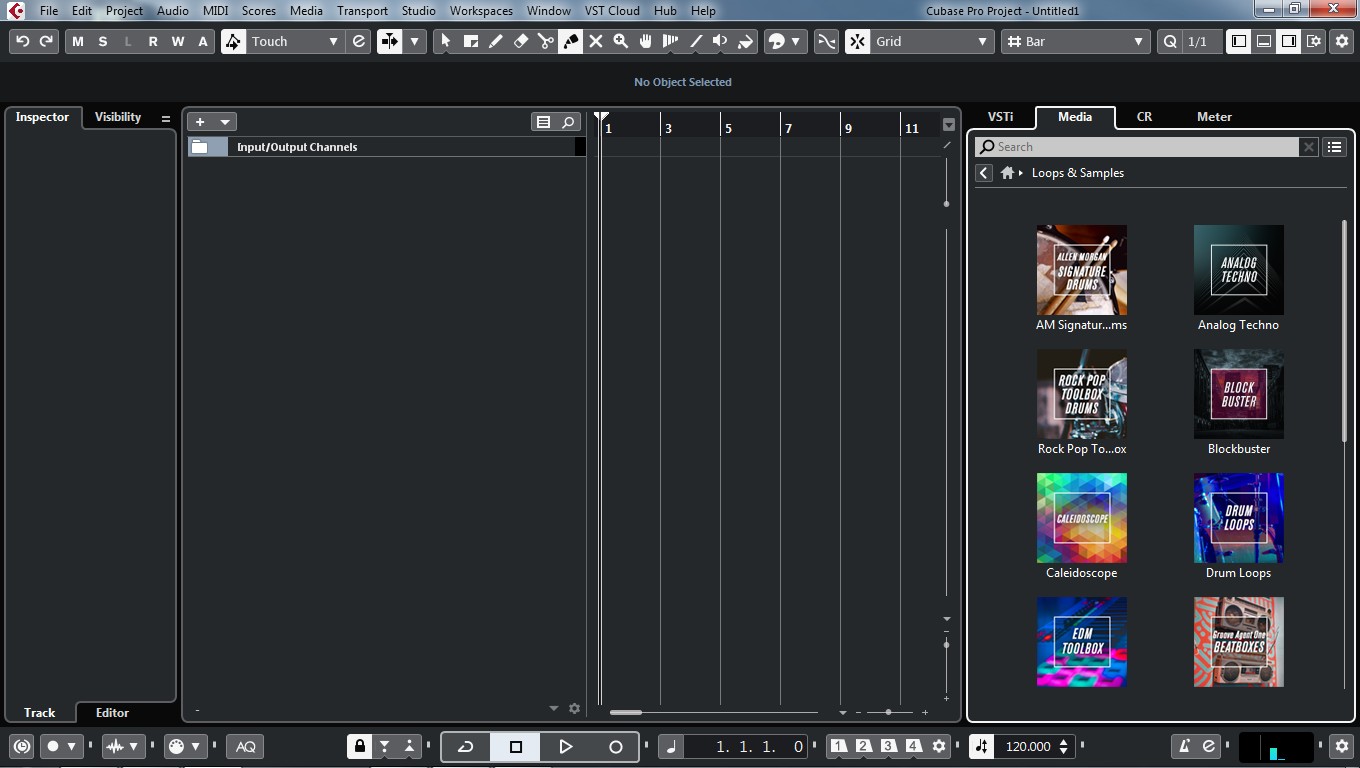This screenshot has height=768, width=1360.
Task: Go back with the Media browser arrow
Action: click(x=984, y=173)
